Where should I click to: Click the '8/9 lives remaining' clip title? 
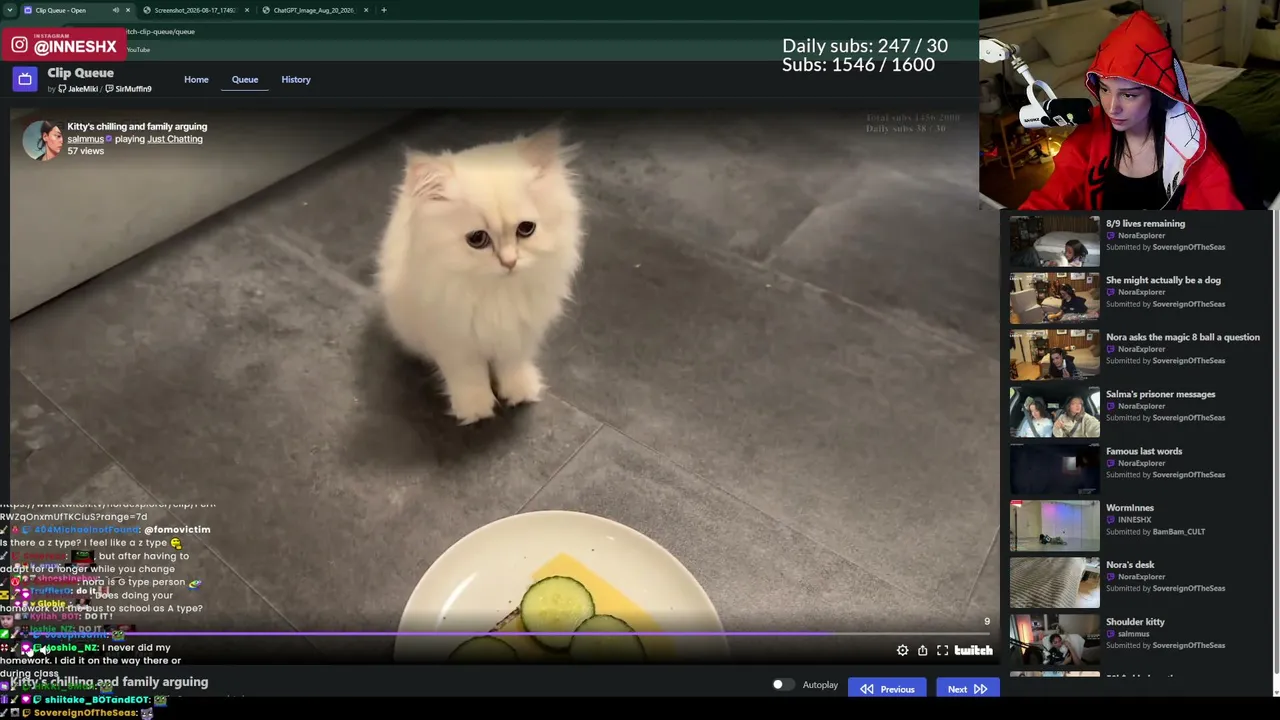1145,224
